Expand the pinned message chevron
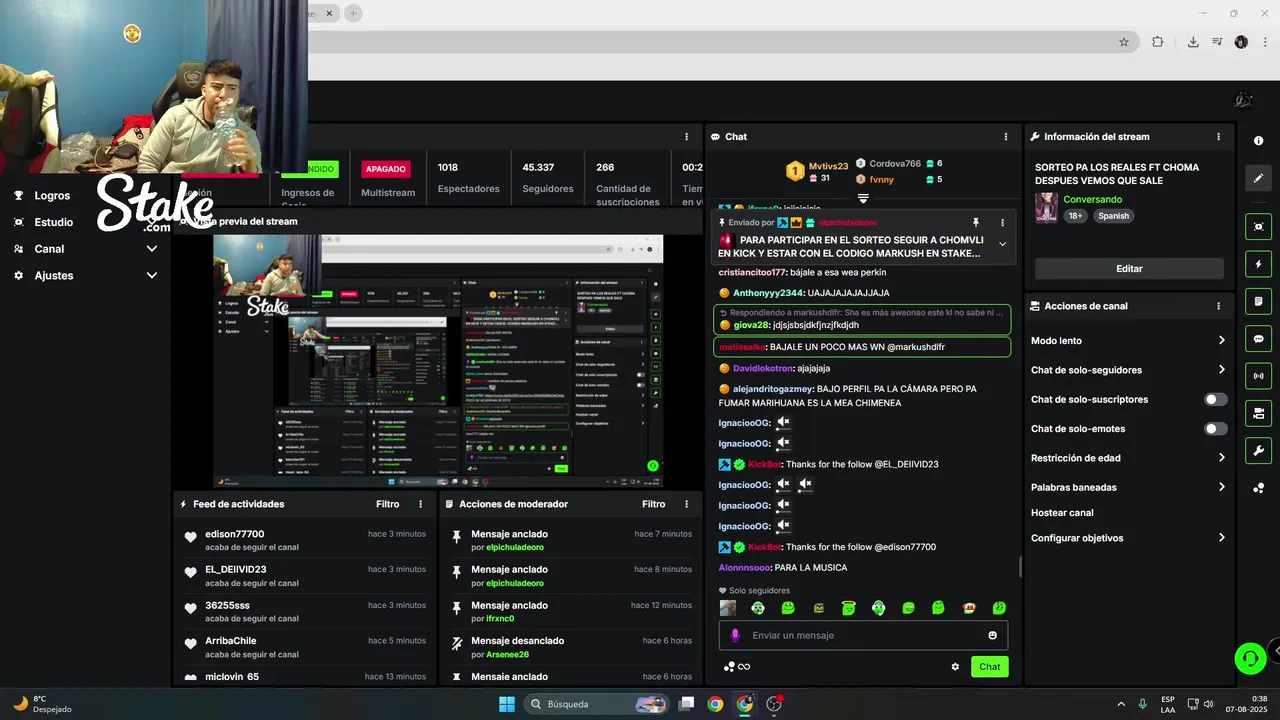Image resolution: width=1280 pixels, height=720 pixels. pos(1002,244)
